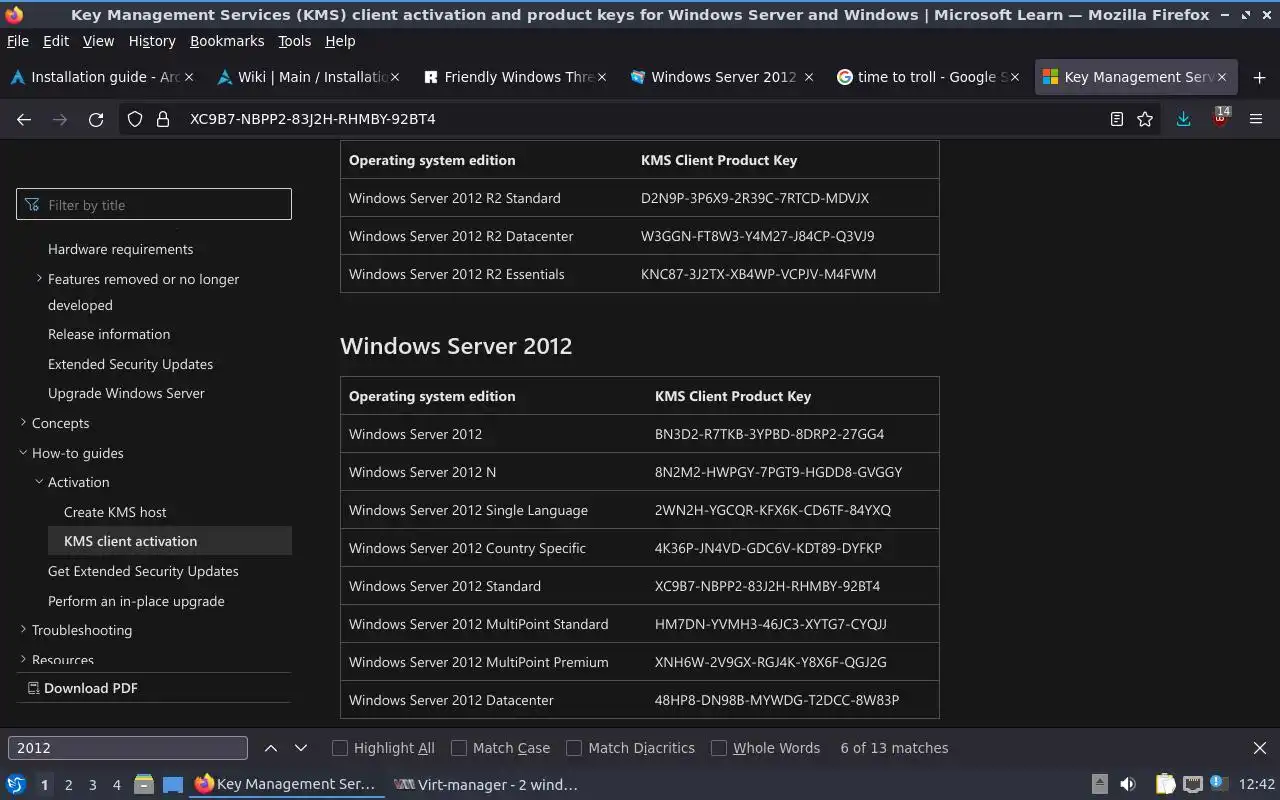
Task: Open the tracking protection shield icon
Action: coord(135,119)
